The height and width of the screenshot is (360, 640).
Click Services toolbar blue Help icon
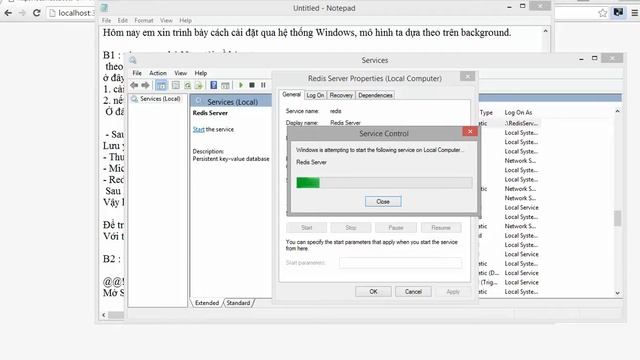[x=213, y=85]
